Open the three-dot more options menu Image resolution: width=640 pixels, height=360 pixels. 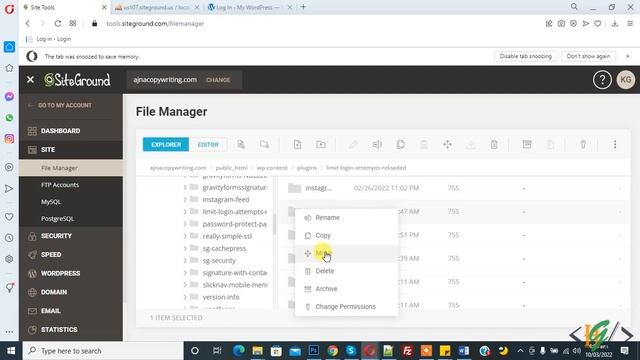click(x=615, y=144)
